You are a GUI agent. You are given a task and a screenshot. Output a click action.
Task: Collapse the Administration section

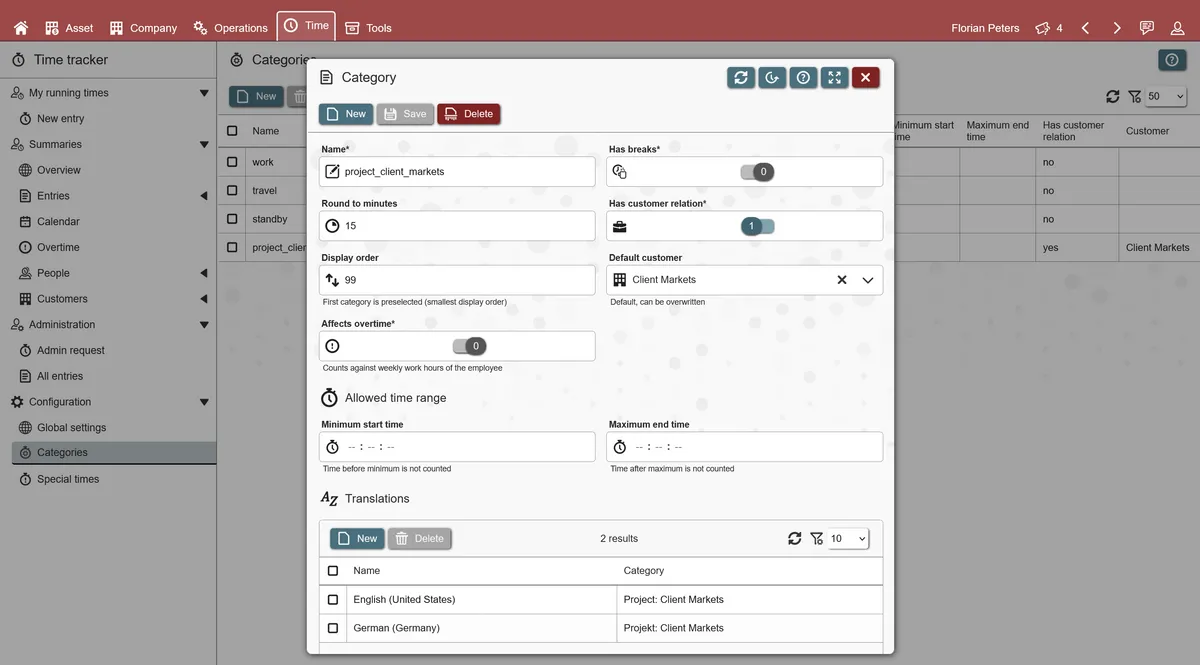tap(204, 325)
